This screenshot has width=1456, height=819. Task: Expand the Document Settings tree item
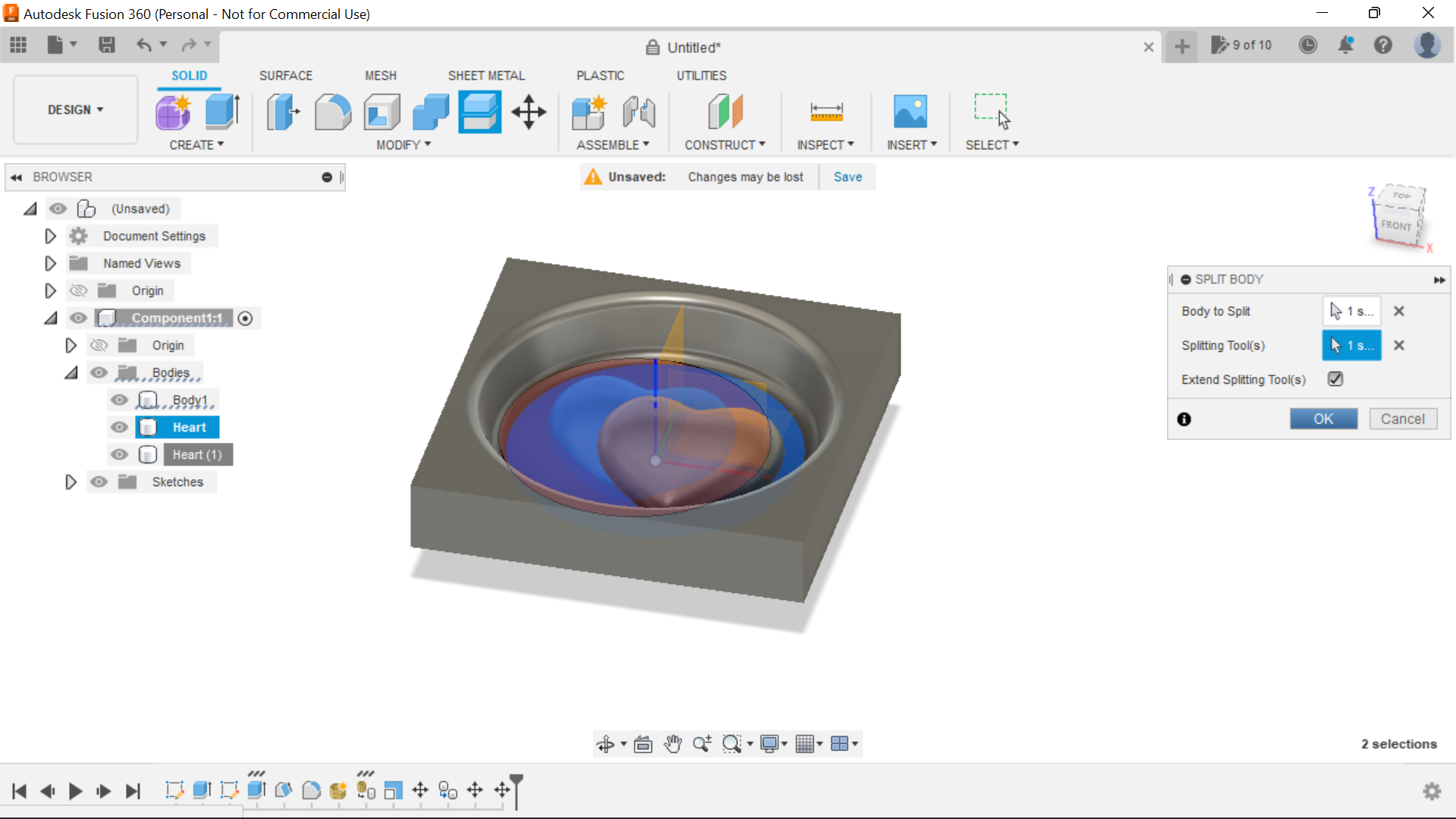(50, 236)
